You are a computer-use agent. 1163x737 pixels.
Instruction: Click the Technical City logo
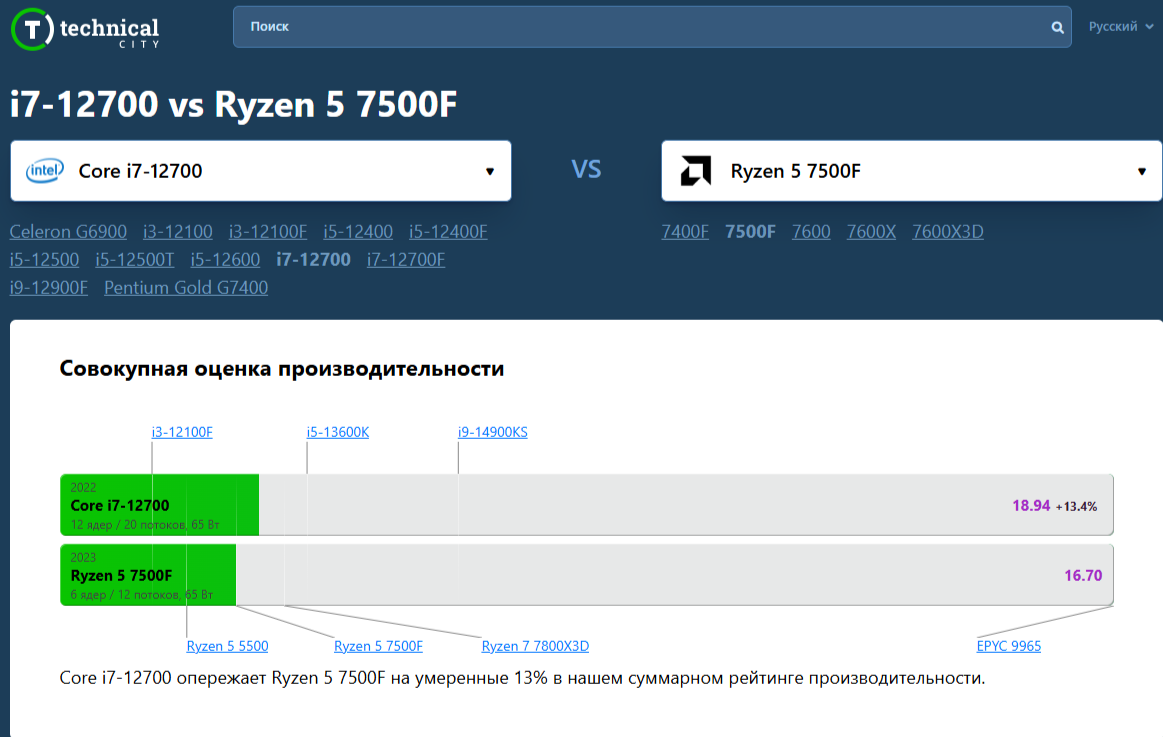point(85,30)
